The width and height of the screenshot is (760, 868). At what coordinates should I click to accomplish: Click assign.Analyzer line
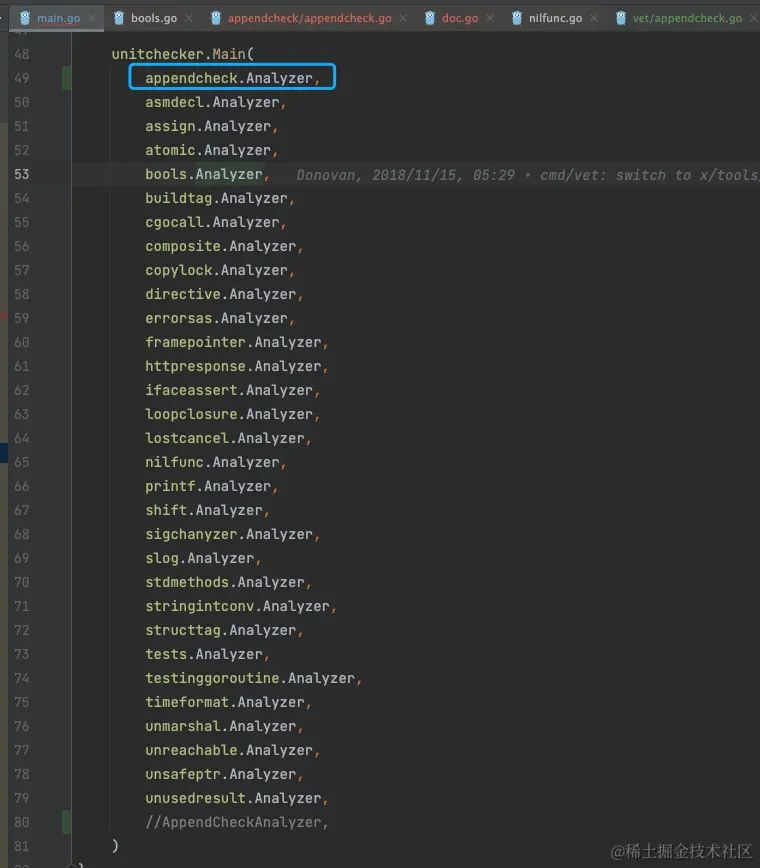[211, 126]
